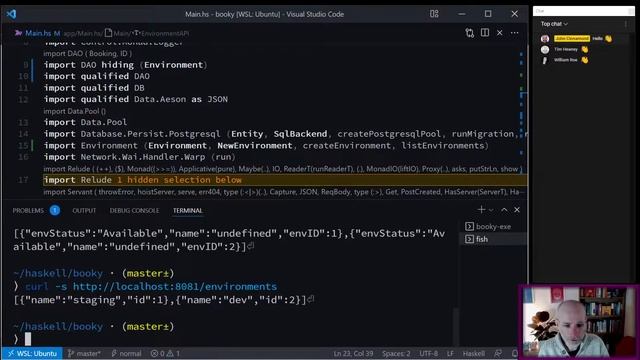640x360 pixels.
Task: Click the 'import DAO (Booking, ID)' code lens
Action: pos(87,53)
